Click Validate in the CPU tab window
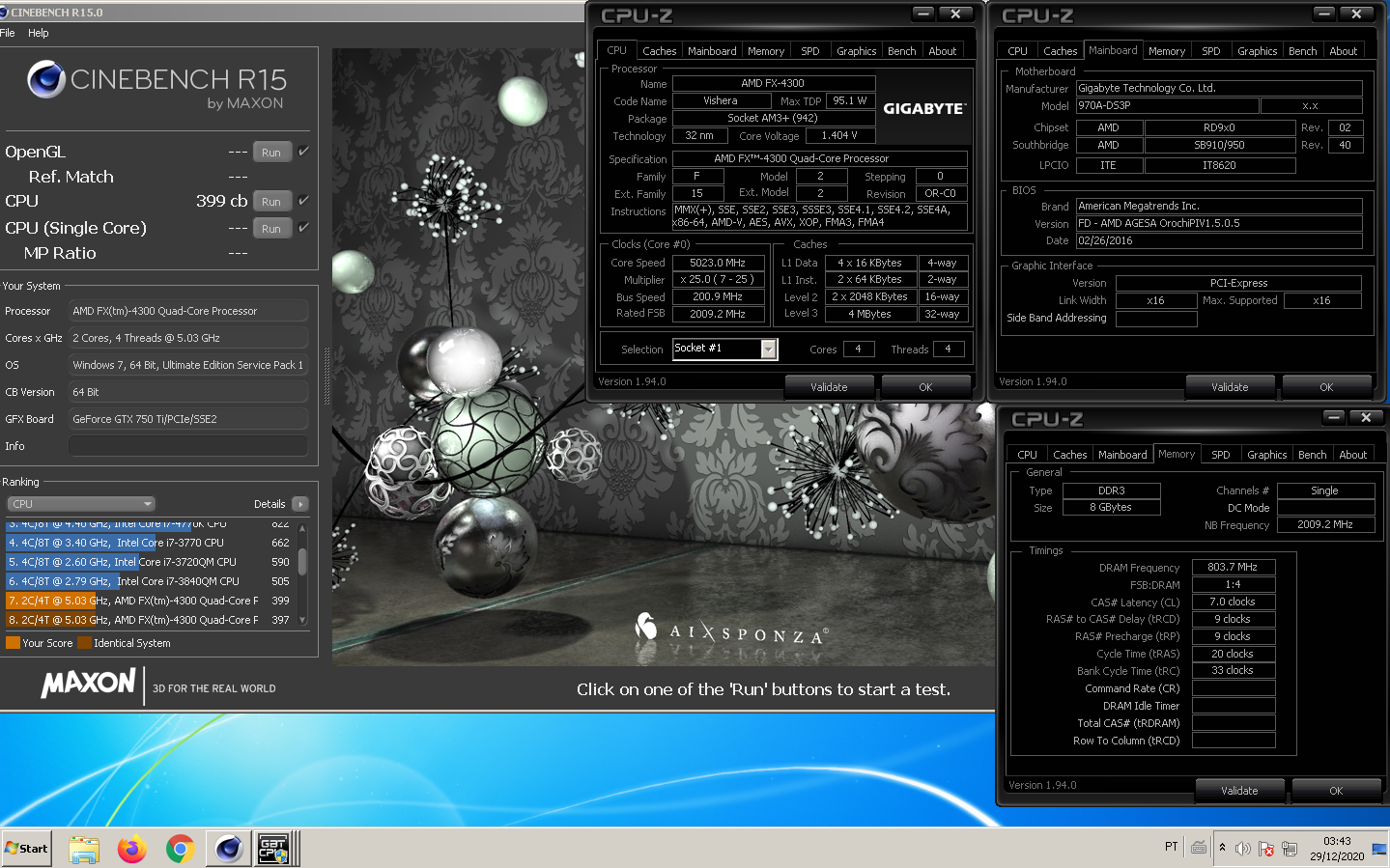The width and height of the screenshot is (1390, 868). (x=829, y=387)
